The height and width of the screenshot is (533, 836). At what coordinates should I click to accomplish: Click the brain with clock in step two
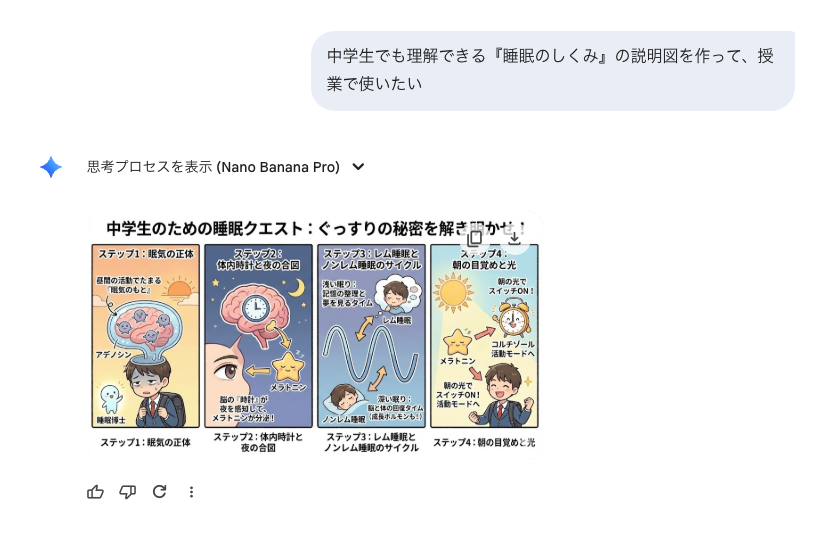coord(255,313)
